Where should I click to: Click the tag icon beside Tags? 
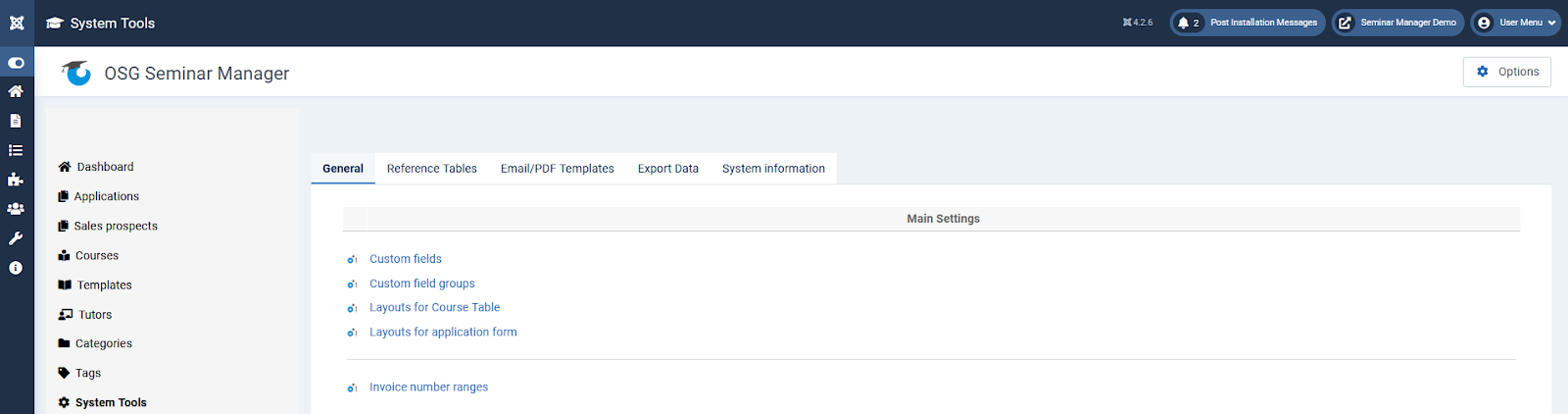(64, 373)
